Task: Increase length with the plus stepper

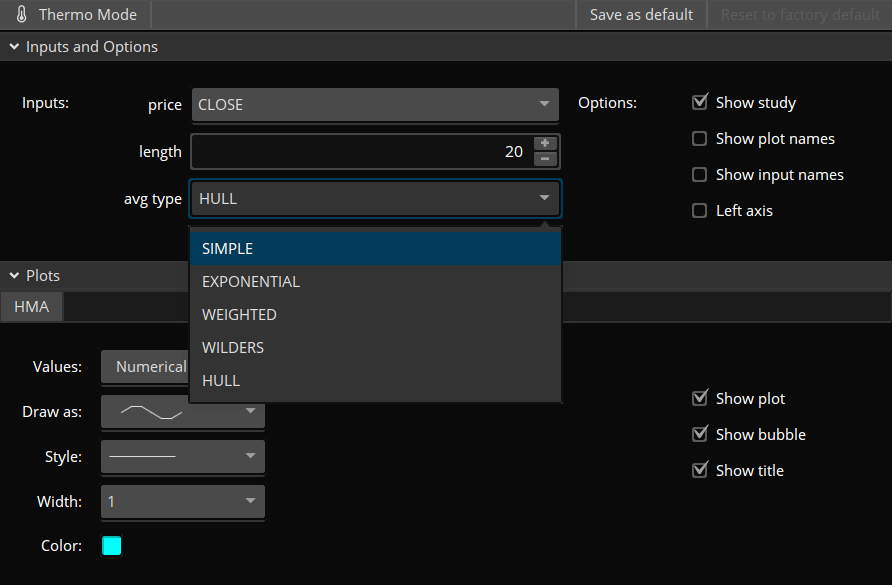Action: click(x=544, y=143)
